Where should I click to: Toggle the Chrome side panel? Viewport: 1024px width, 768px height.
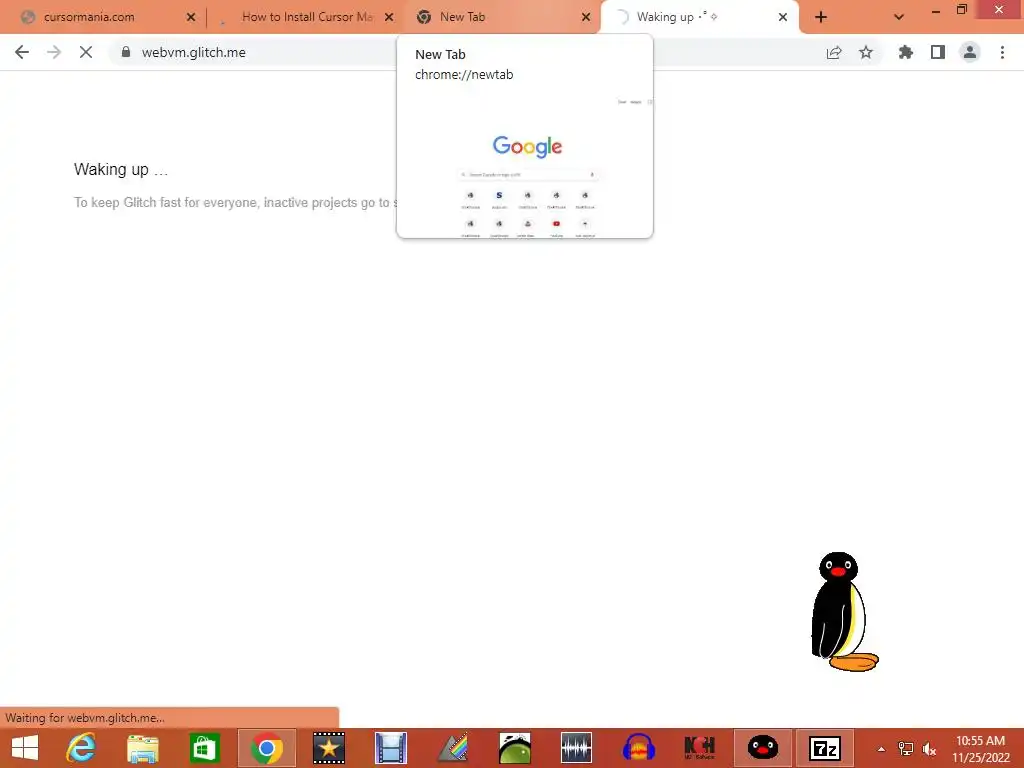click(x=938, y=52)
